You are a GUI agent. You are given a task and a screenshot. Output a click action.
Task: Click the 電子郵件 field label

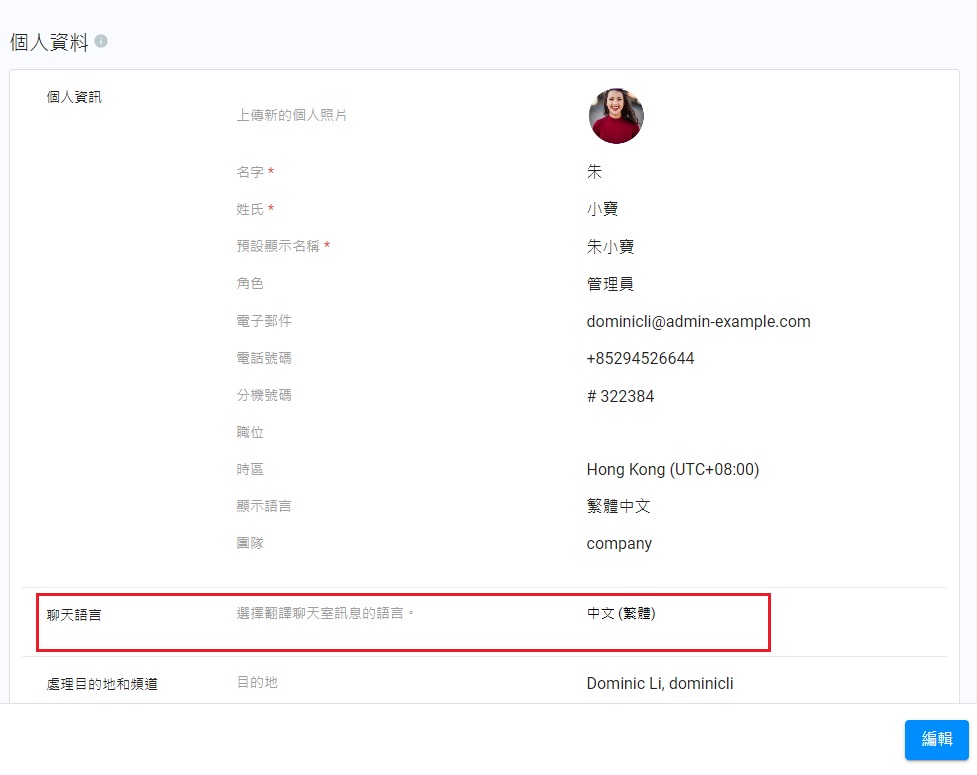(x=264, y=321)
